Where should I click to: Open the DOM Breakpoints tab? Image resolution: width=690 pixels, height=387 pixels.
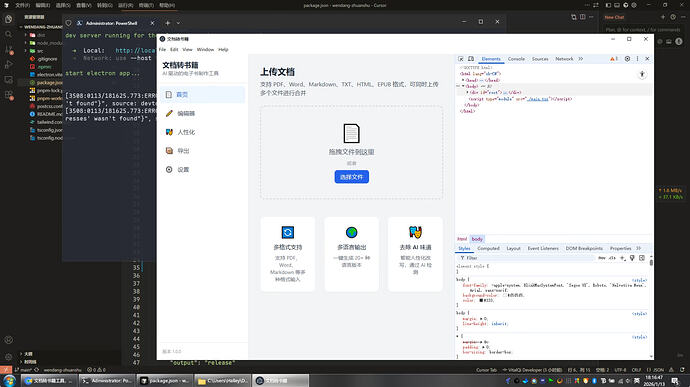584,249
